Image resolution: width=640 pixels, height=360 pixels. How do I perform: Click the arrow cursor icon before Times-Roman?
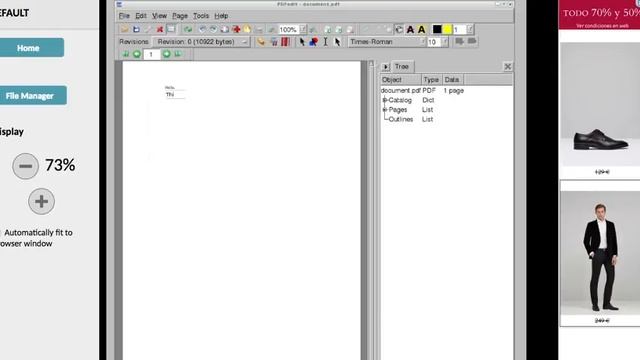click(337, 42)
